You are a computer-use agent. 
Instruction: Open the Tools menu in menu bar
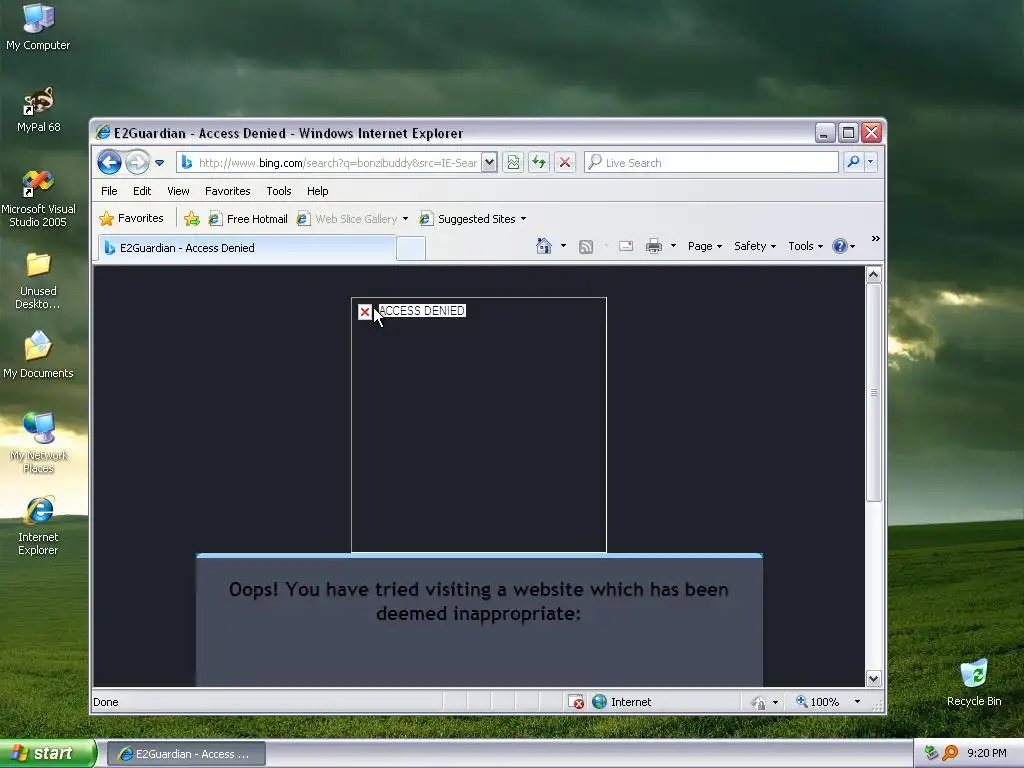coord(279,191)
